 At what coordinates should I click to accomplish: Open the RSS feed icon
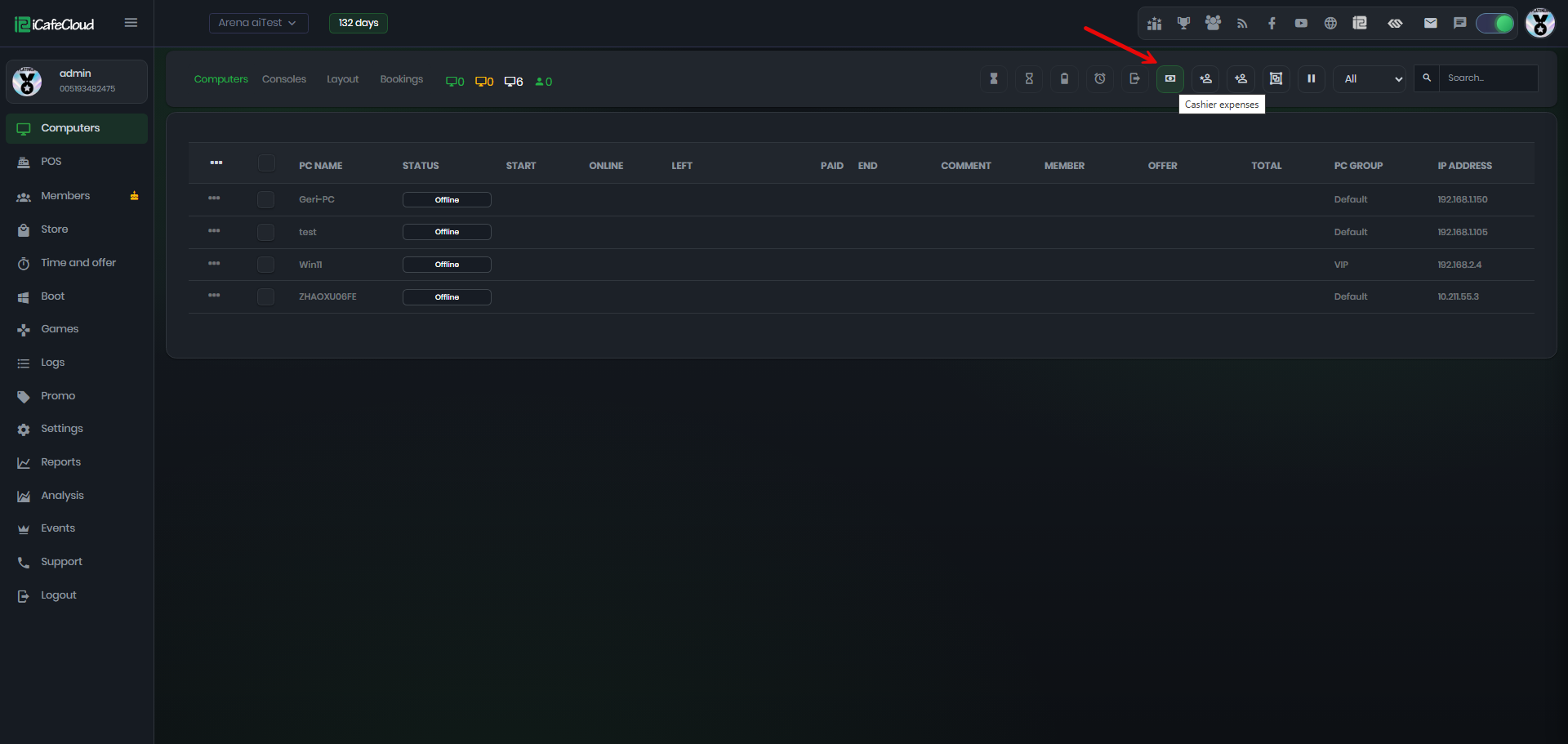point(1242,23)
